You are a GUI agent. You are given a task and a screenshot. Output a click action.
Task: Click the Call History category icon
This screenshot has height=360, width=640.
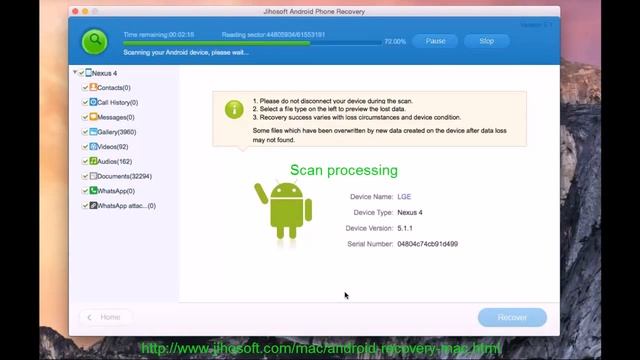click(93, 102)
